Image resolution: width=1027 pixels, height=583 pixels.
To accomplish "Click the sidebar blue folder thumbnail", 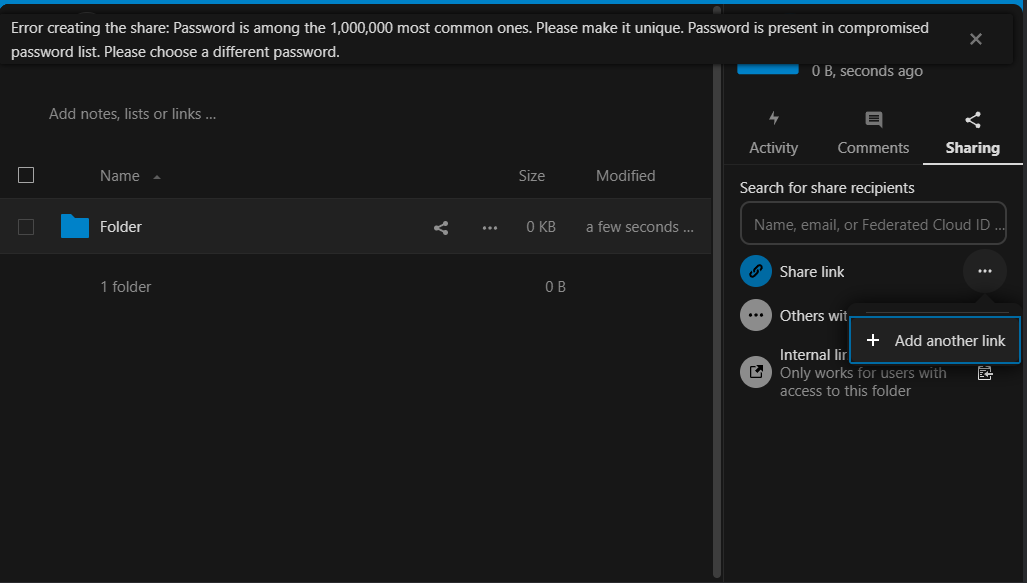I will pos(768,68).
